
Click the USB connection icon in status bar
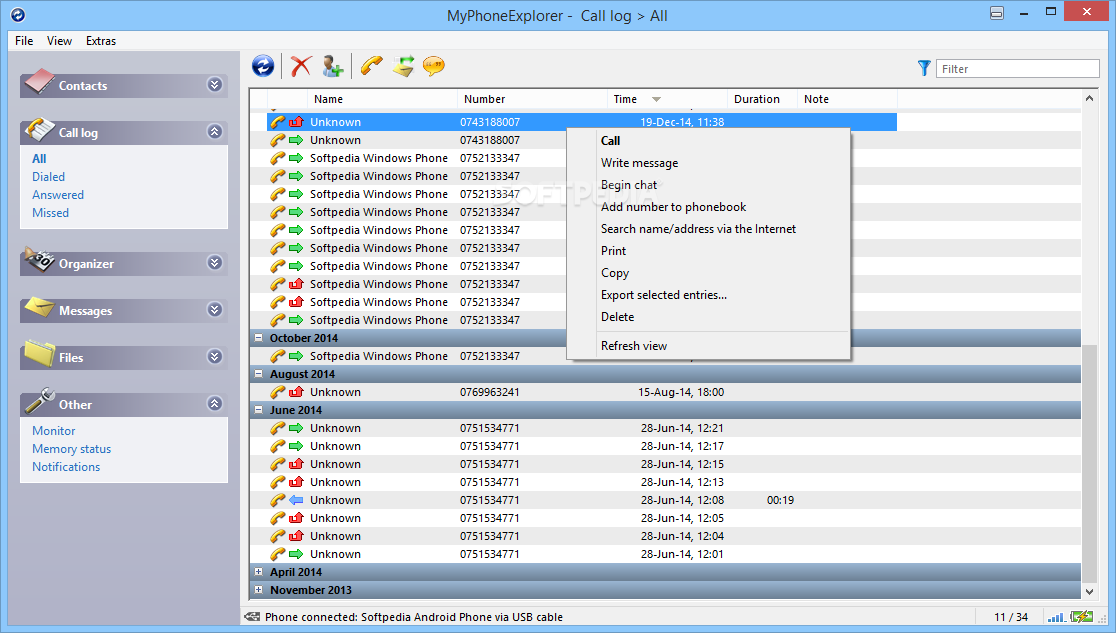(252, 617)
